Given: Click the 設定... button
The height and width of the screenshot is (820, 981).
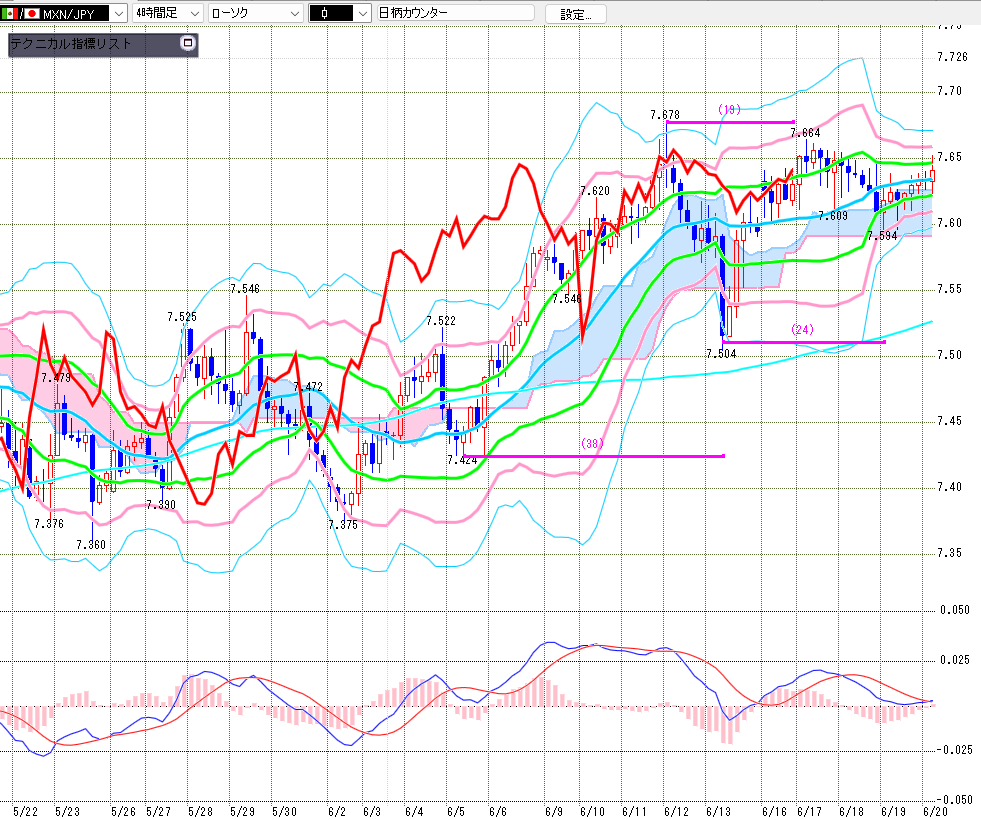Looking at the screenshot, I should tap(576, 14).
